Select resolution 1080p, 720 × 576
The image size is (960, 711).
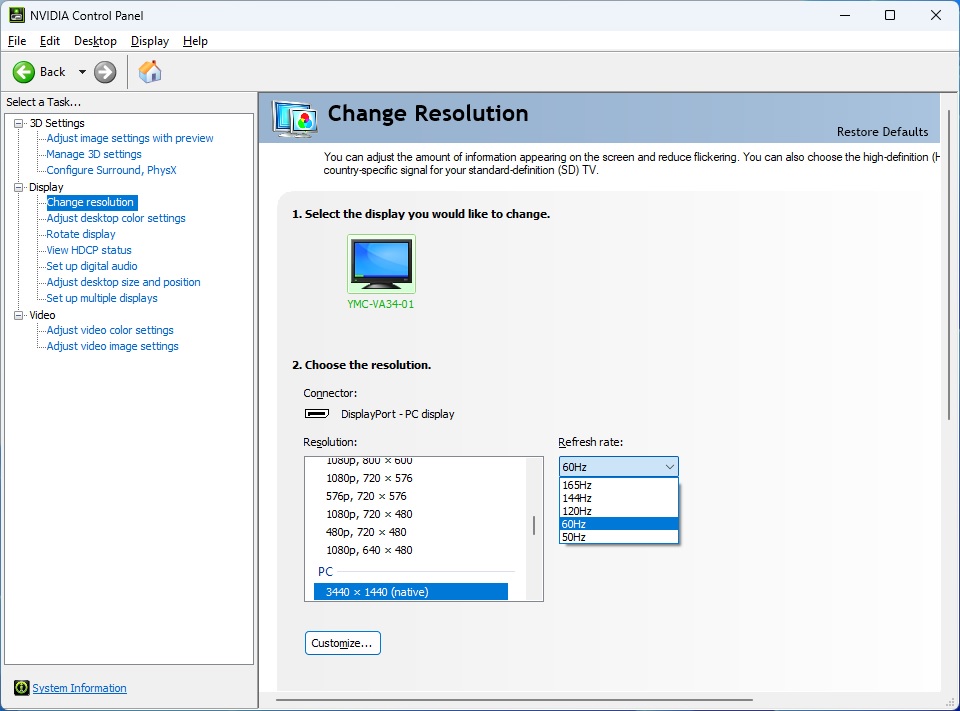click(369, 478)
